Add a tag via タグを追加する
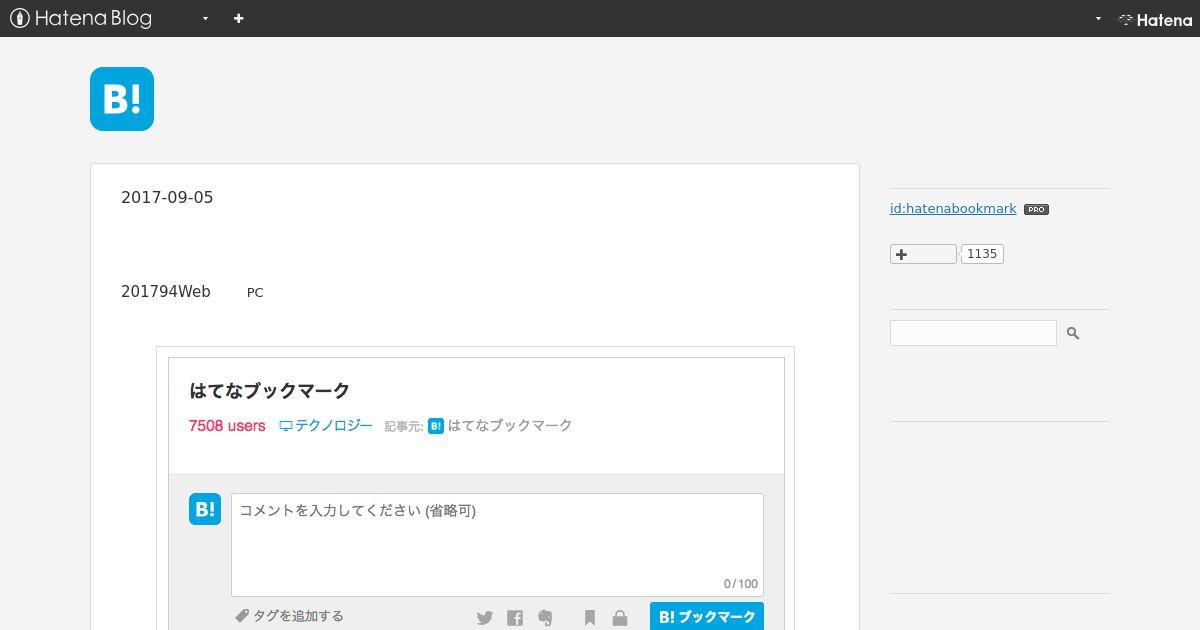This screenshot has width=1200, height=630. click(x=289, y=616)
